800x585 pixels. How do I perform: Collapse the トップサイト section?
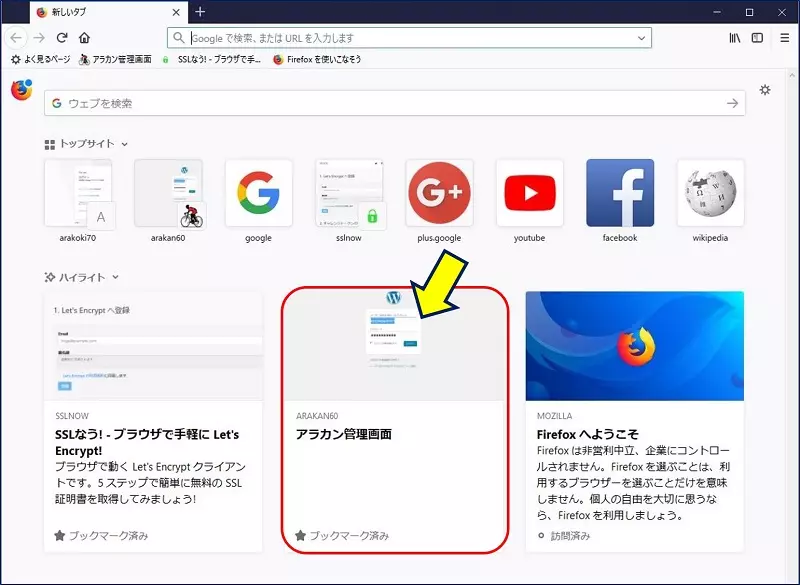(x=124, y=144)
